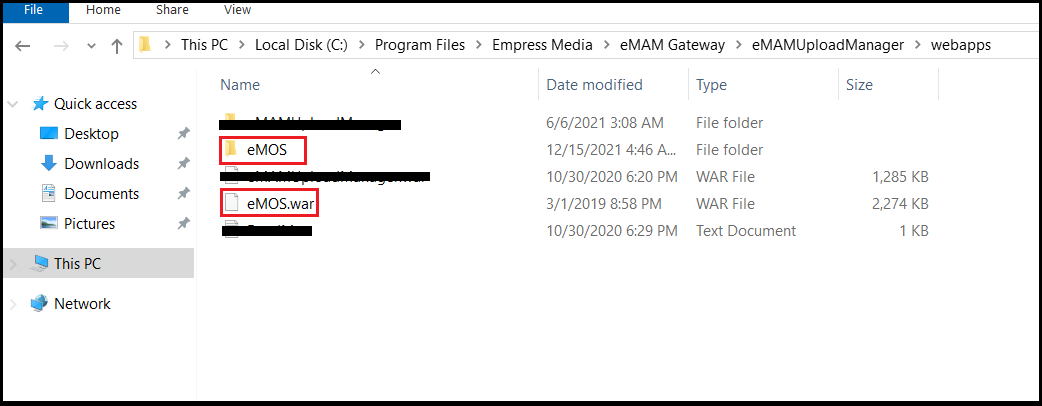
Task: Select the eMOS.war file icon
Action: [x=231, y=202]
